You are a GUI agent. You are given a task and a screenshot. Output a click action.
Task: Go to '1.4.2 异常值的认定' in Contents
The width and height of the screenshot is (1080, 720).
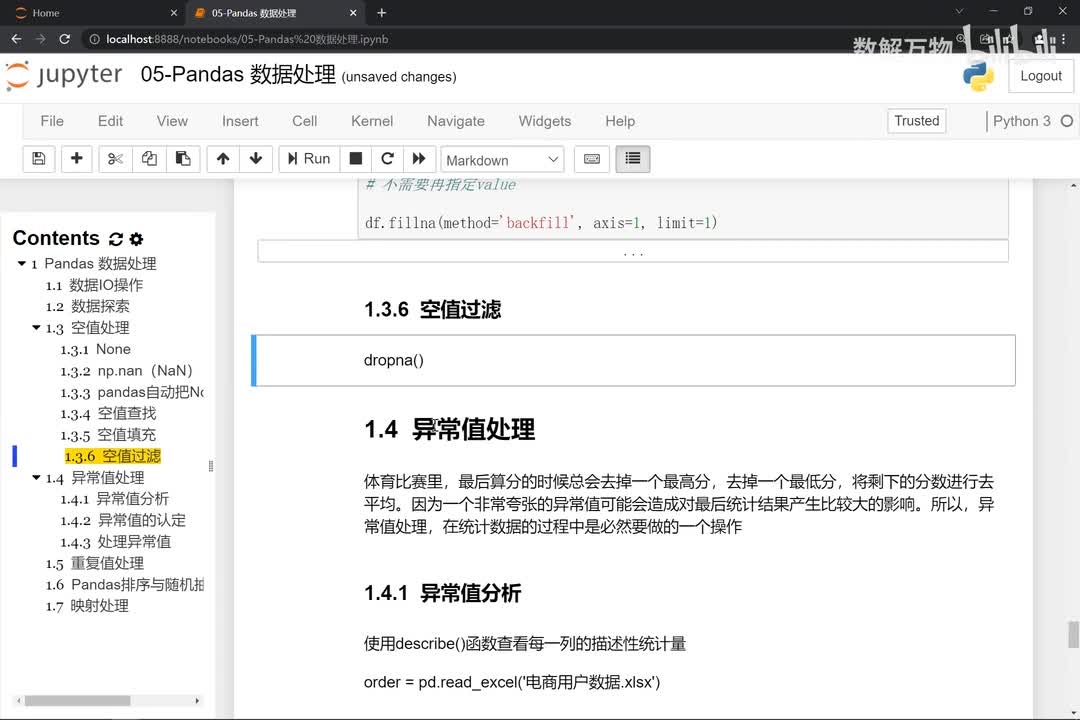[123, 520]
